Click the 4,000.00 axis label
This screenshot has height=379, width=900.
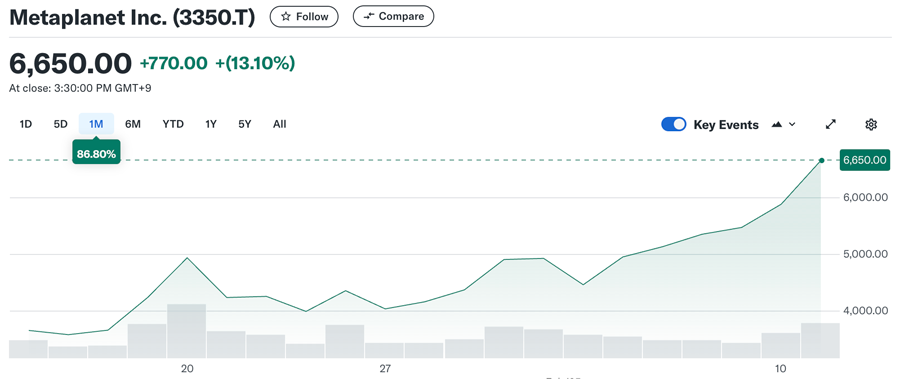[865, 311]
